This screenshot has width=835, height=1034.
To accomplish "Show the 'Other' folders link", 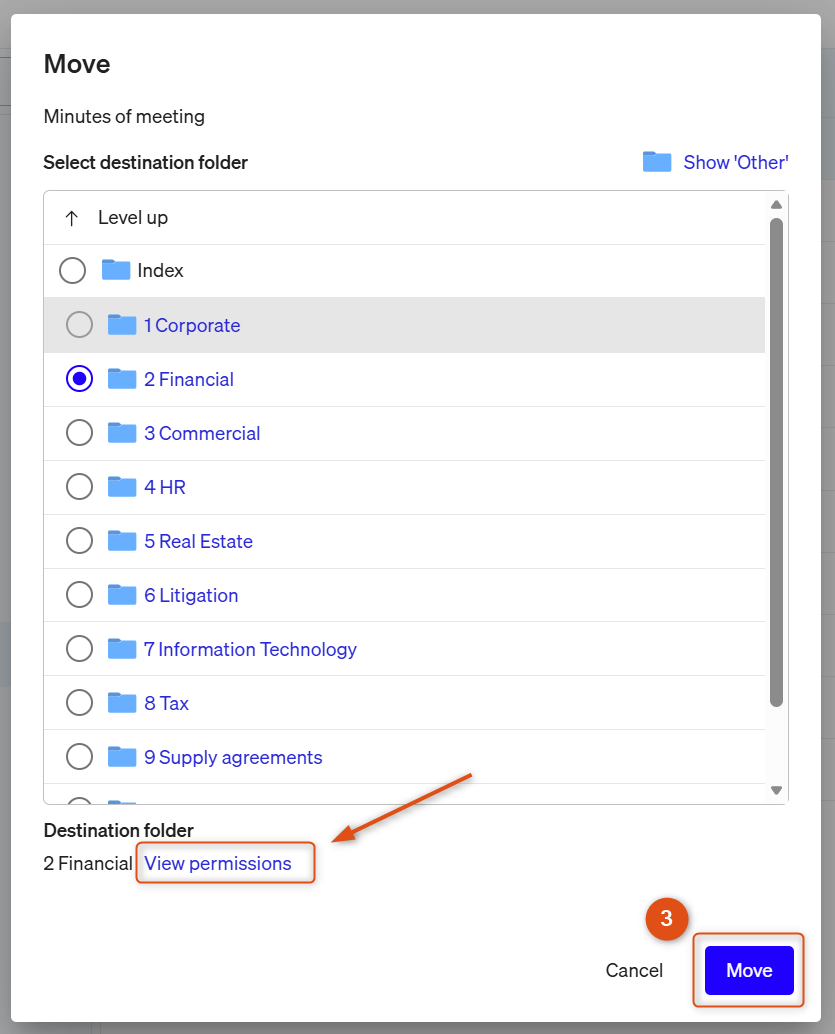I will [735, 162].
